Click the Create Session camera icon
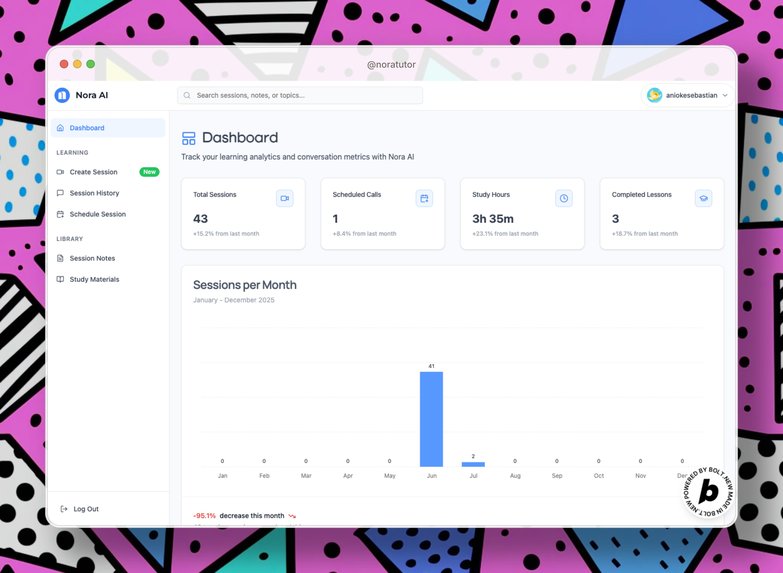 click(x=60, y=172)
